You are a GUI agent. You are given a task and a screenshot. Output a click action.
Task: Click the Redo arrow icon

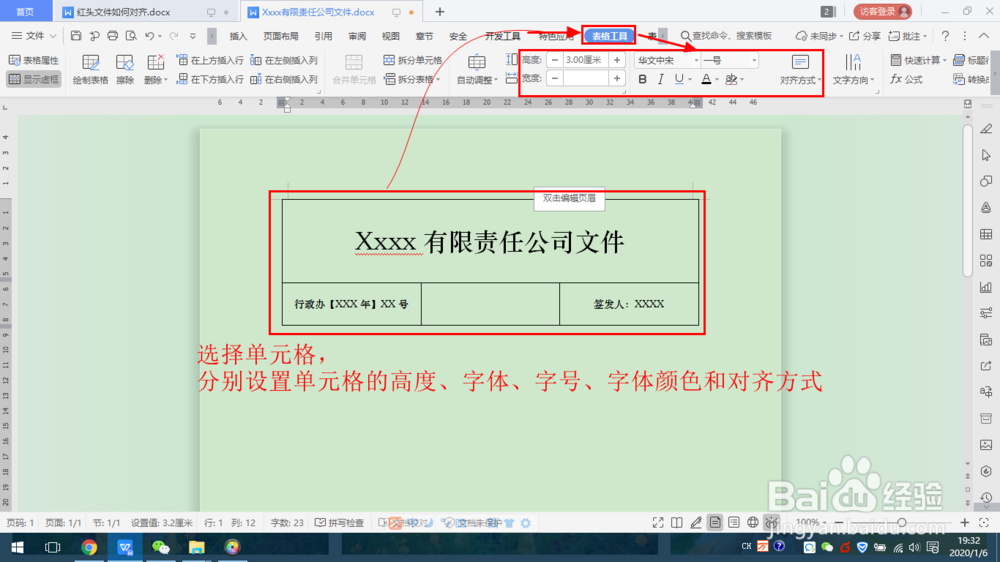point(173,36)
